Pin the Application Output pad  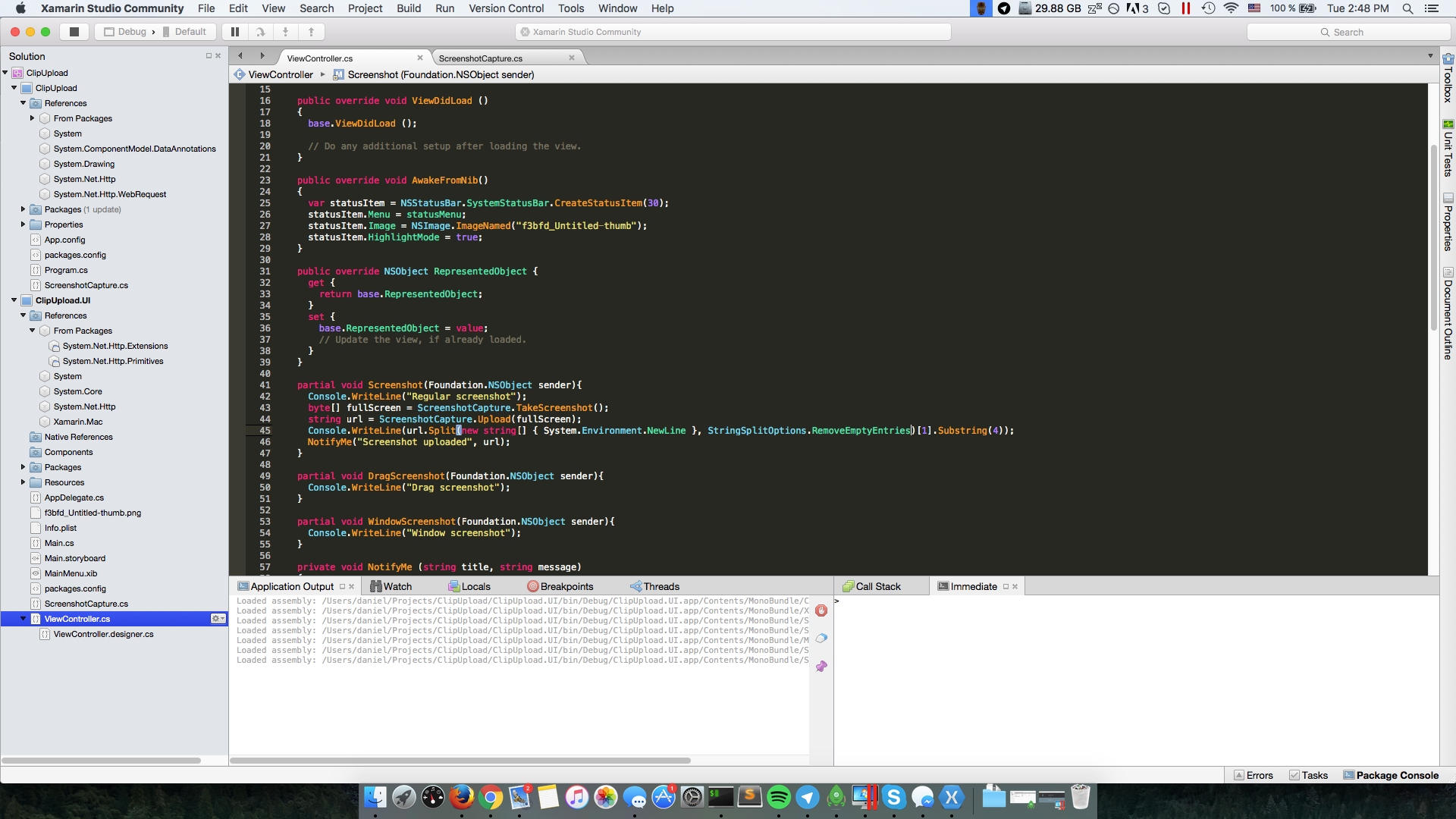(821, 666)
